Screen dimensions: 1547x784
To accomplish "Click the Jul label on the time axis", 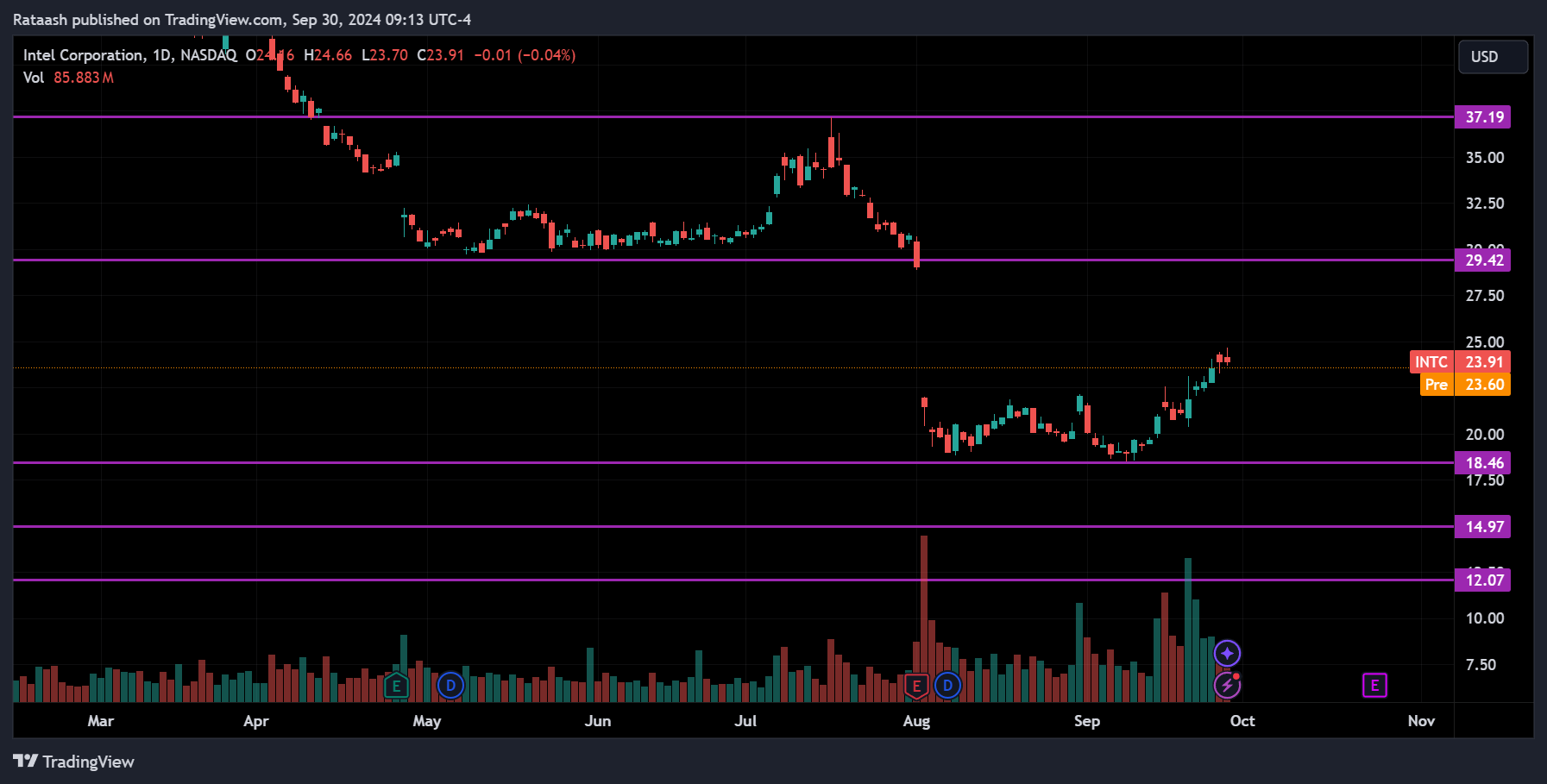I will pos(745,721).
